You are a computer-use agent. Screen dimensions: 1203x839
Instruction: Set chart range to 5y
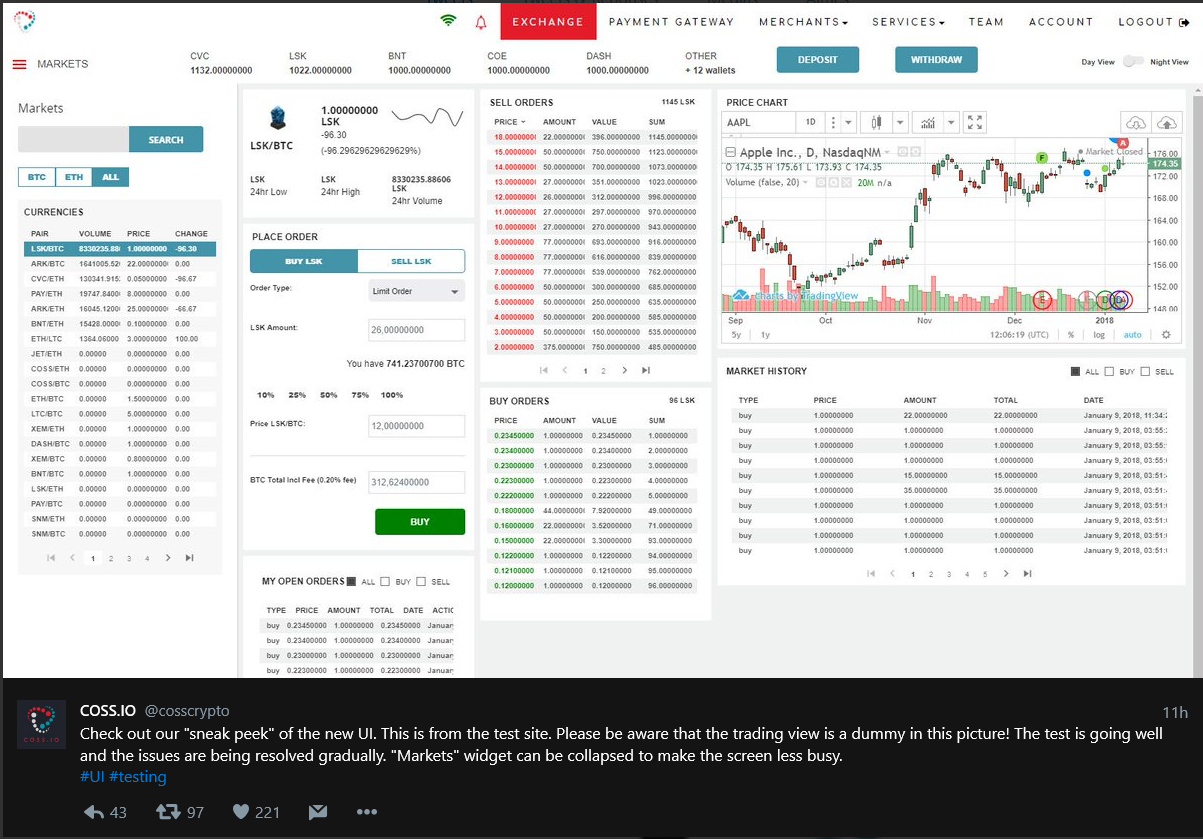[738, 335]
